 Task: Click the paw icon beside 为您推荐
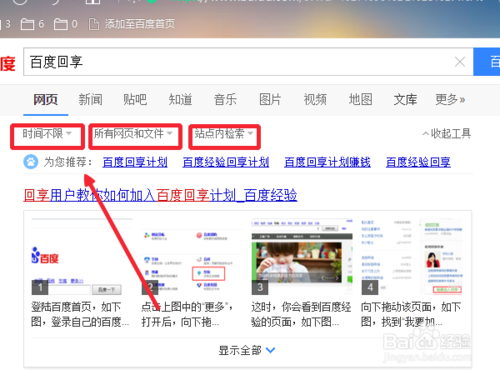[31, 162]
